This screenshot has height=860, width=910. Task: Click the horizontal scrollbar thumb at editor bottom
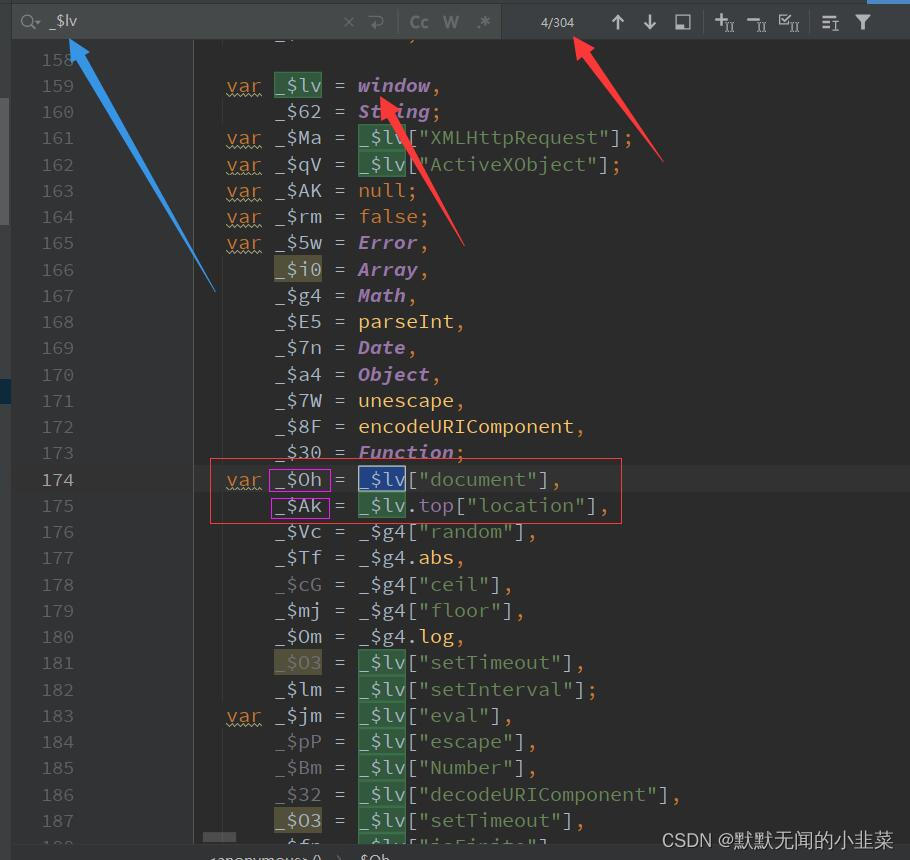pyautogui.click(x=219, y=837)
